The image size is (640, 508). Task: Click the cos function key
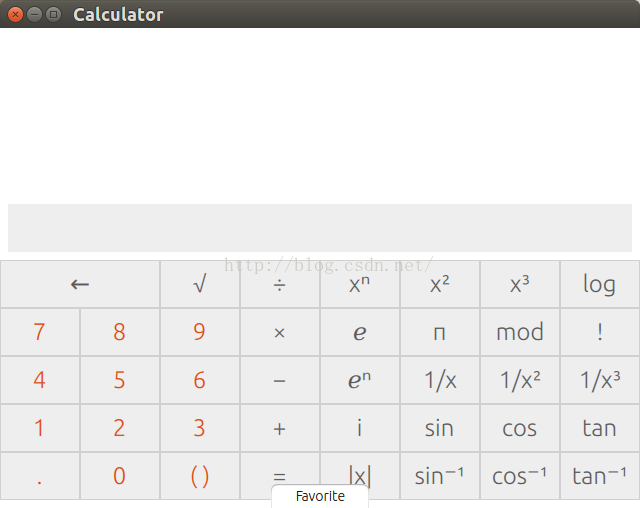pyautogui.click(x=520, y=428)
